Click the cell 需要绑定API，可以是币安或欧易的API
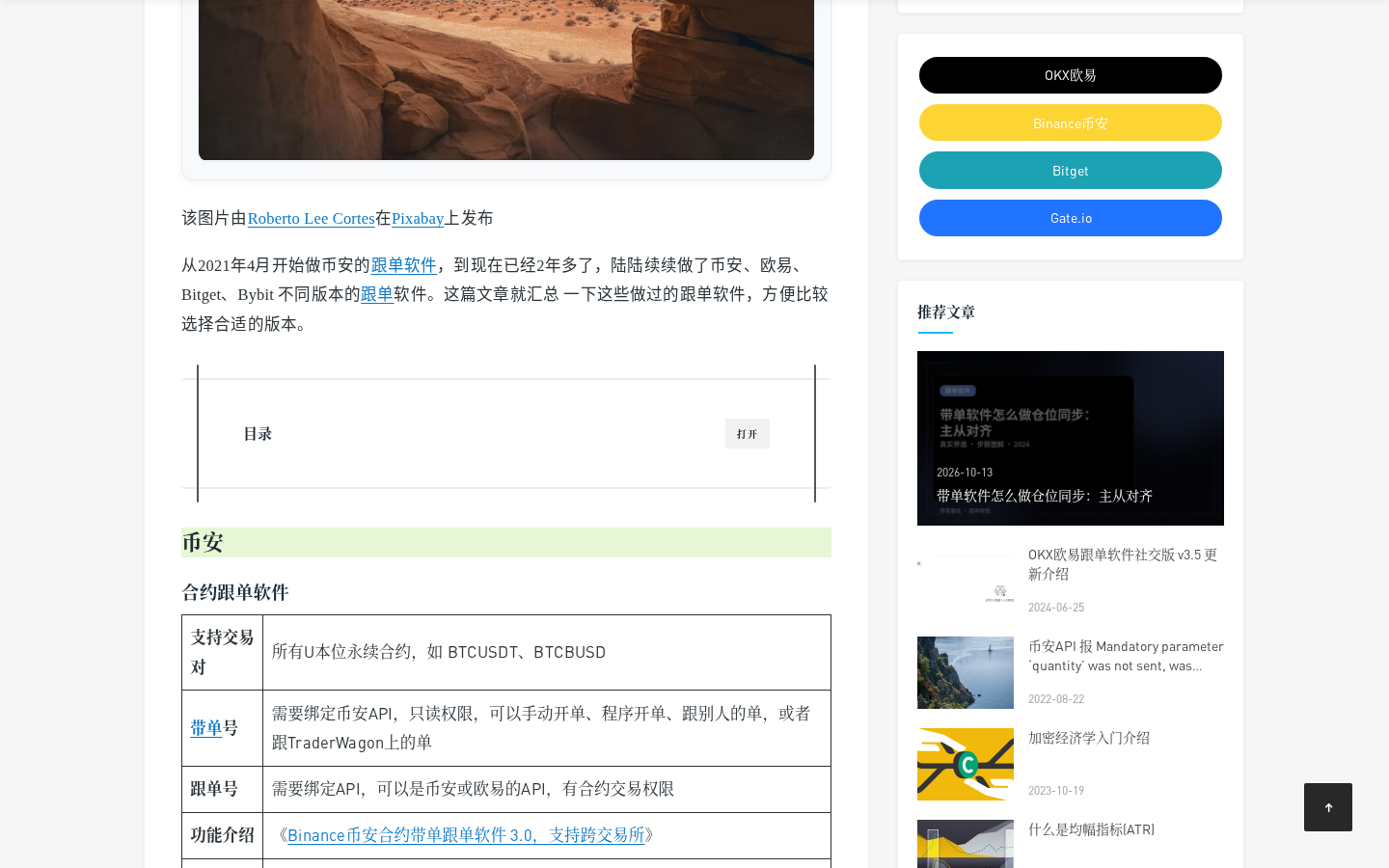 pos(547,789)
